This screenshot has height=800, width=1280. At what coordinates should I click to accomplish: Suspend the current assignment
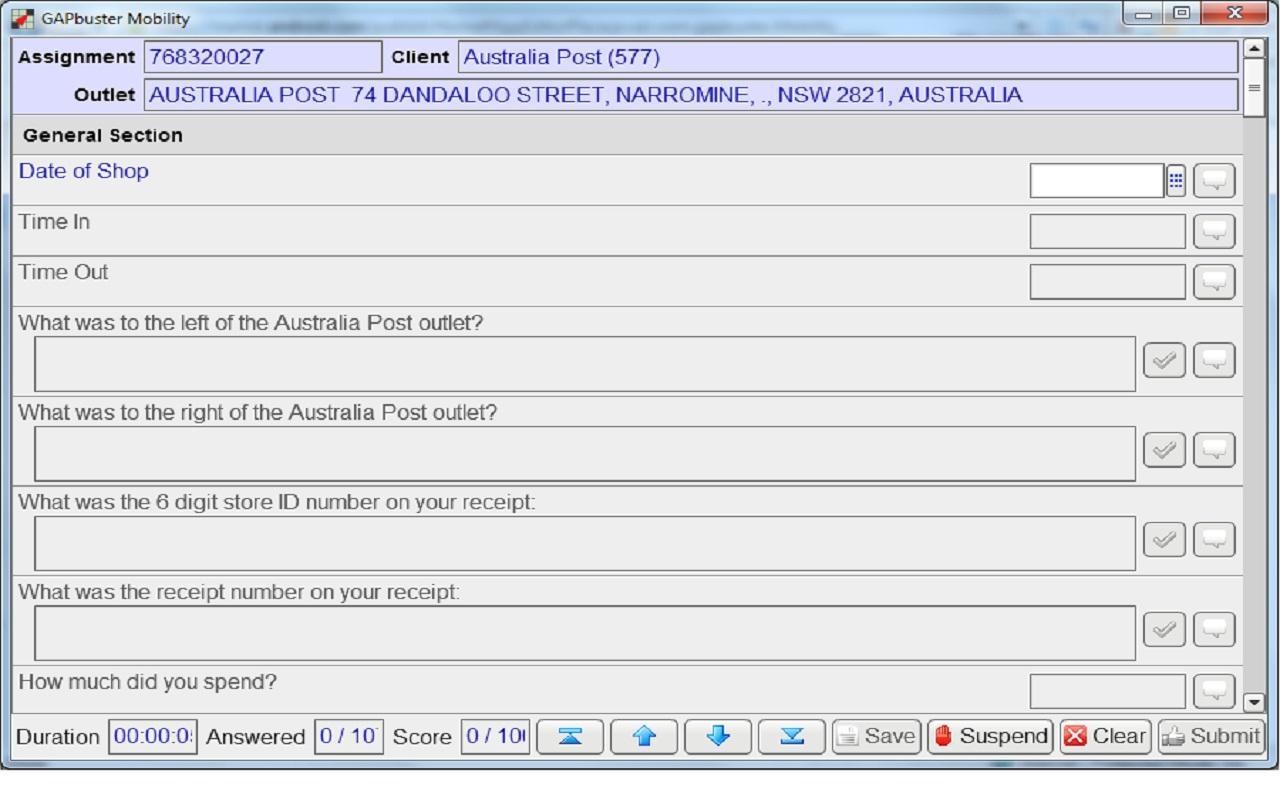[x=990, y=737]
